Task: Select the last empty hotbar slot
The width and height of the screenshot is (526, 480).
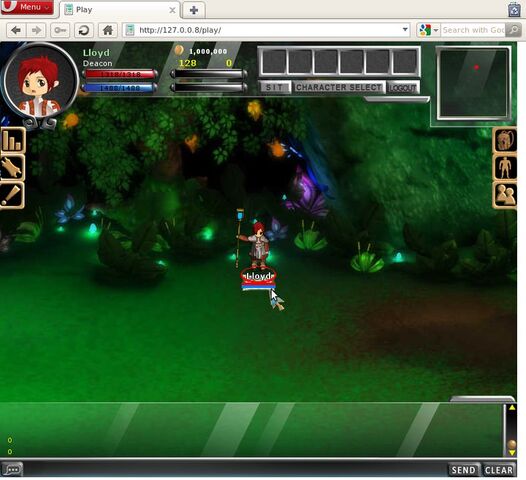Action: pyautogui.click(x=405, y=62)
